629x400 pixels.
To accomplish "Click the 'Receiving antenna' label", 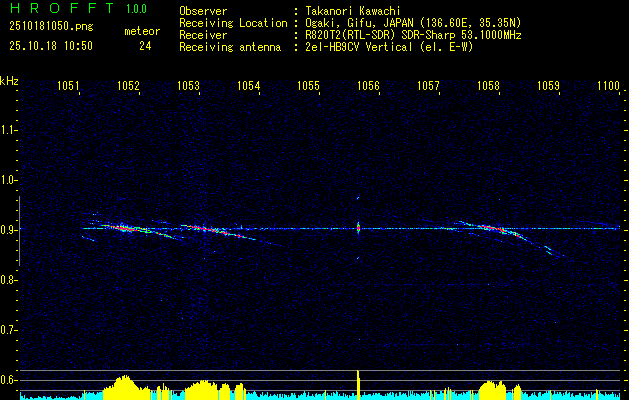I will tap(230, 47).
